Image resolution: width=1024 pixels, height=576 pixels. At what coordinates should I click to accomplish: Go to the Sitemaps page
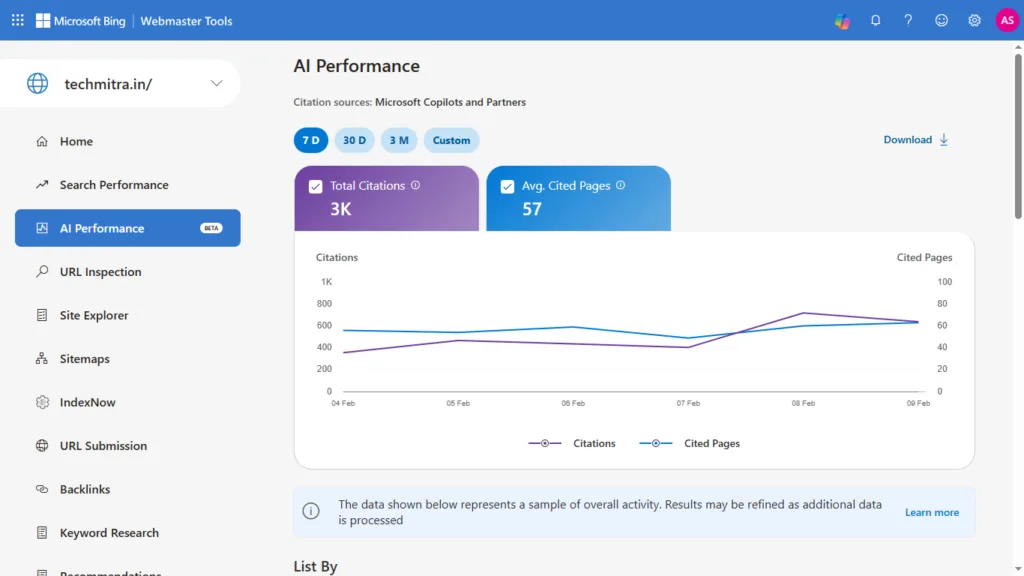[x=84, y=358]
